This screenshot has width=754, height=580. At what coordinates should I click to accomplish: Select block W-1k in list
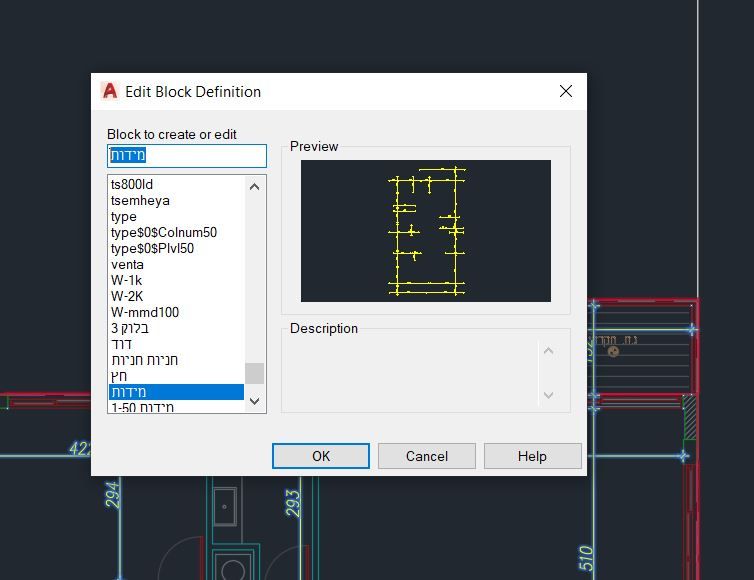coord(176,280)
